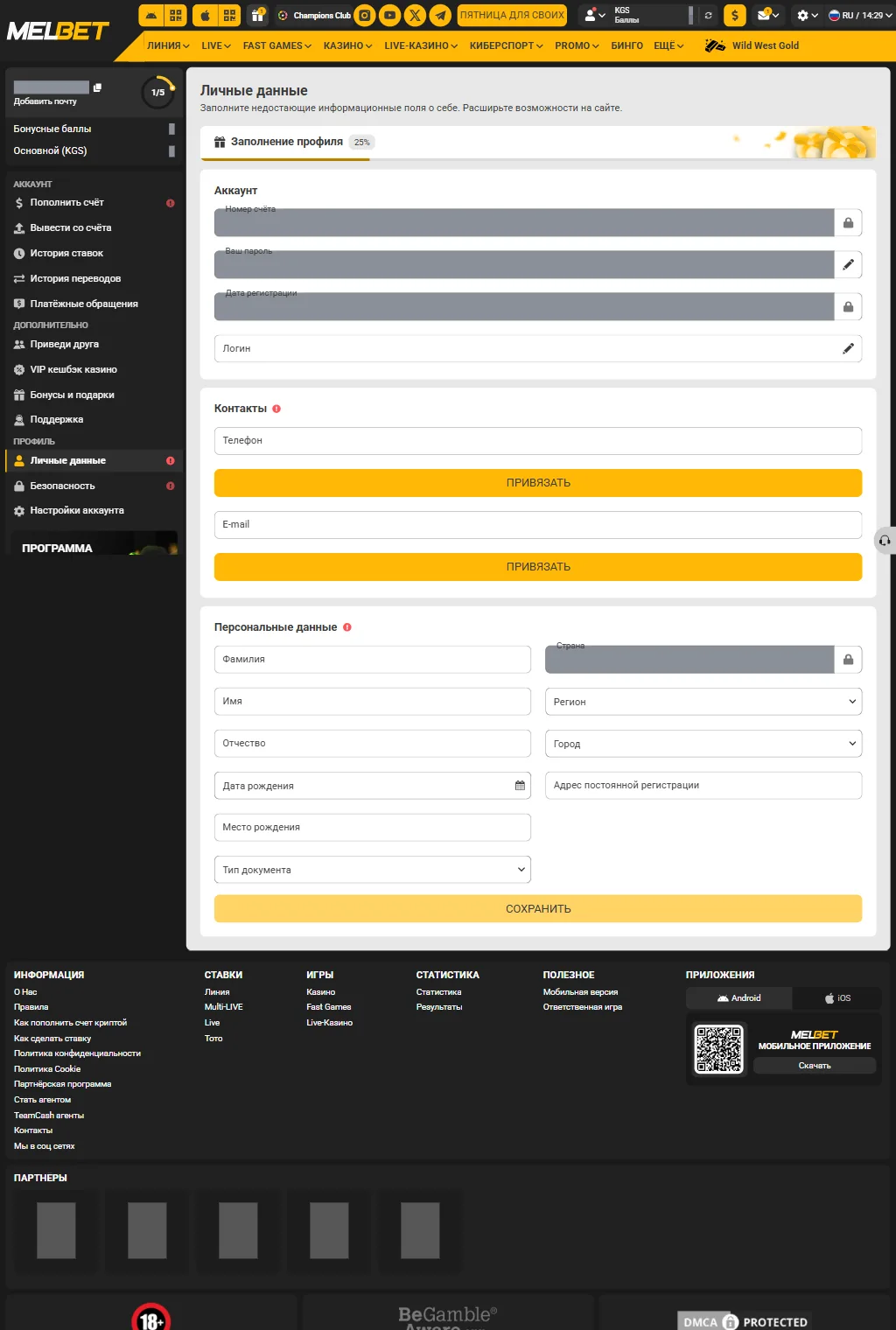Screen dimensions: 896x1330
Task: Expand the Регион dropdown
Action: (703, 702)
